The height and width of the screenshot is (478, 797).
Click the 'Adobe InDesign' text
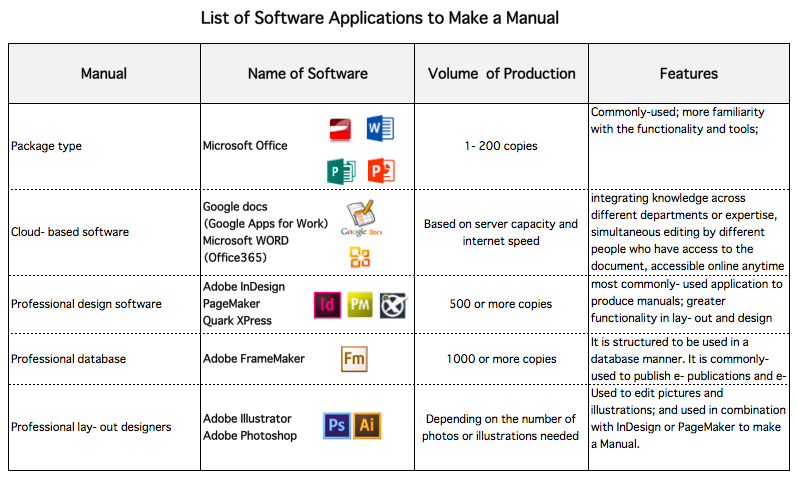[244, 287]
